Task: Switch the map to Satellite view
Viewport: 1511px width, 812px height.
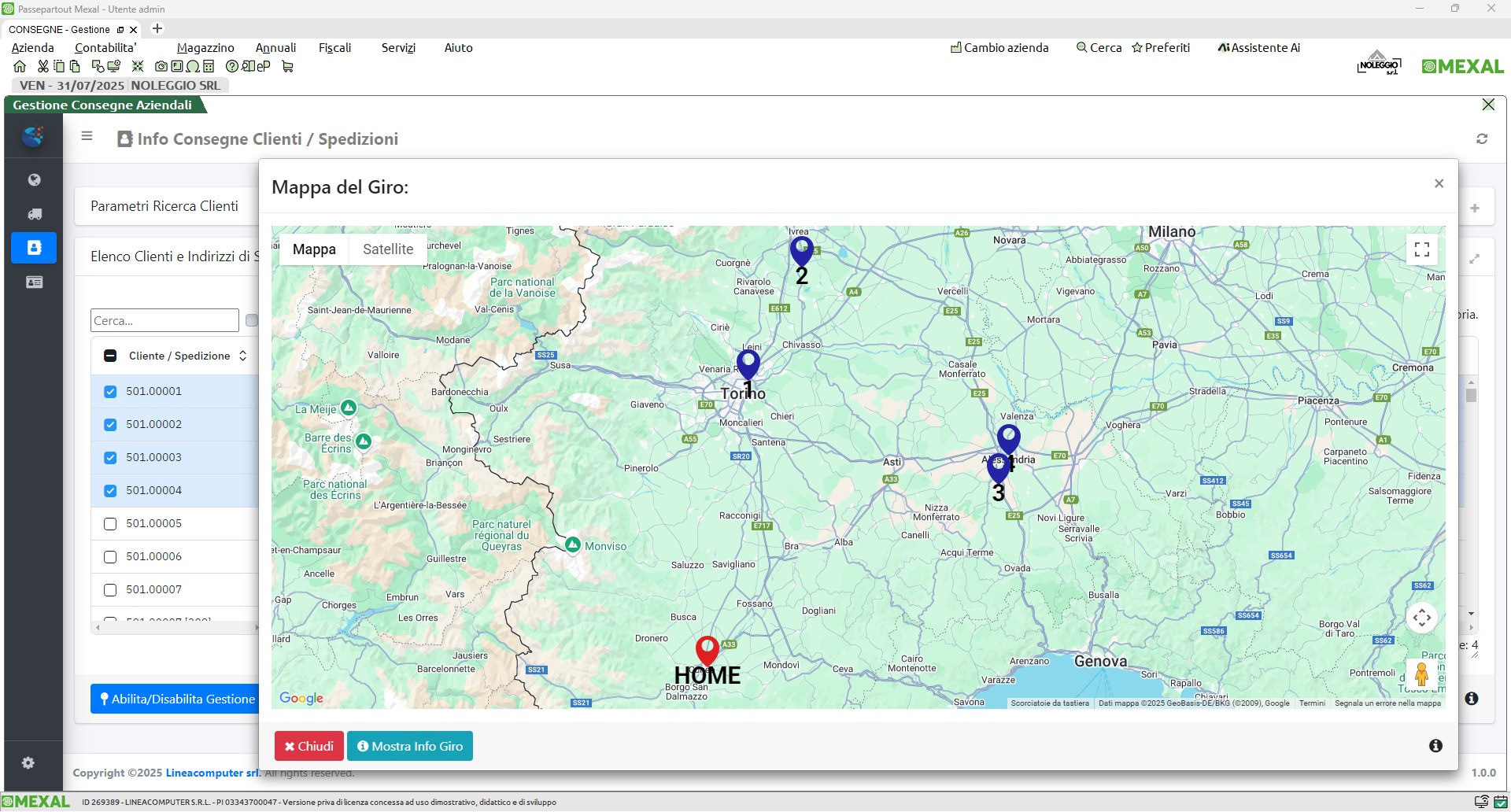Action: click(x=387, y=249)
